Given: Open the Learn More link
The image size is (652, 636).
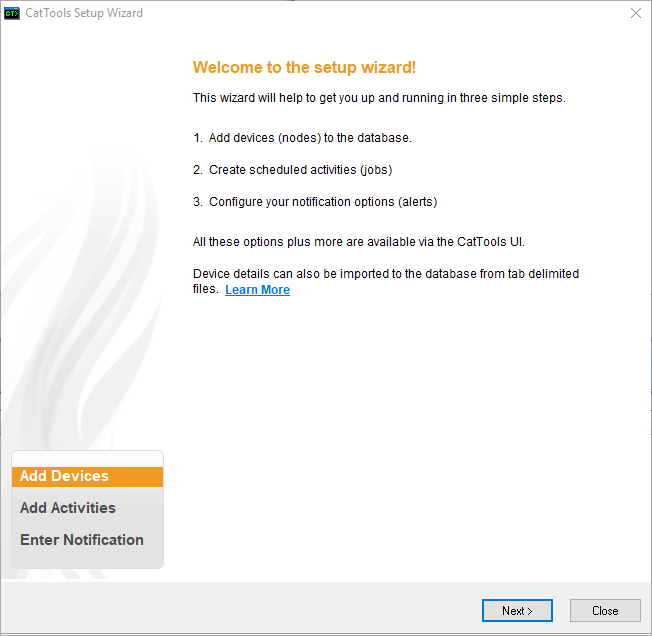Looking at the screenshot, I should tap(257, 290).
